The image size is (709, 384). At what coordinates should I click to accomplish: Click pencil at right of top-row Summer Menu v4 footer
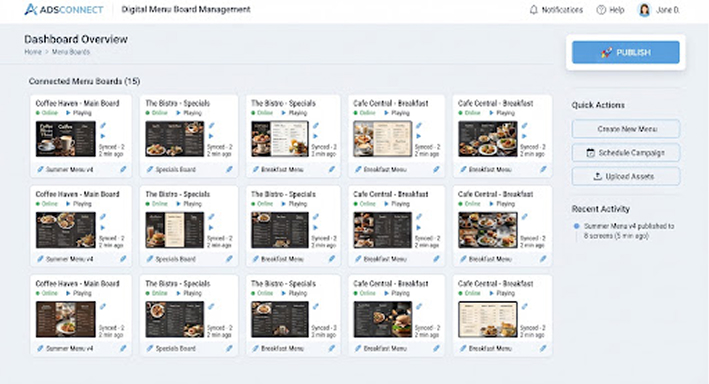(123, 170)
